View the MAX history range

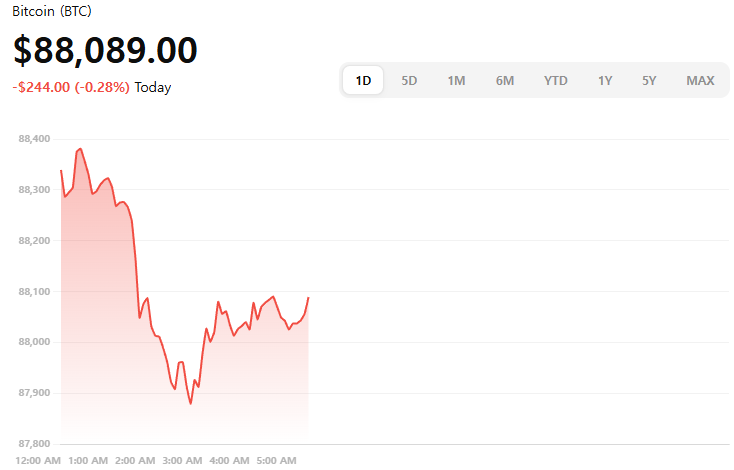(x=700, y=80)
